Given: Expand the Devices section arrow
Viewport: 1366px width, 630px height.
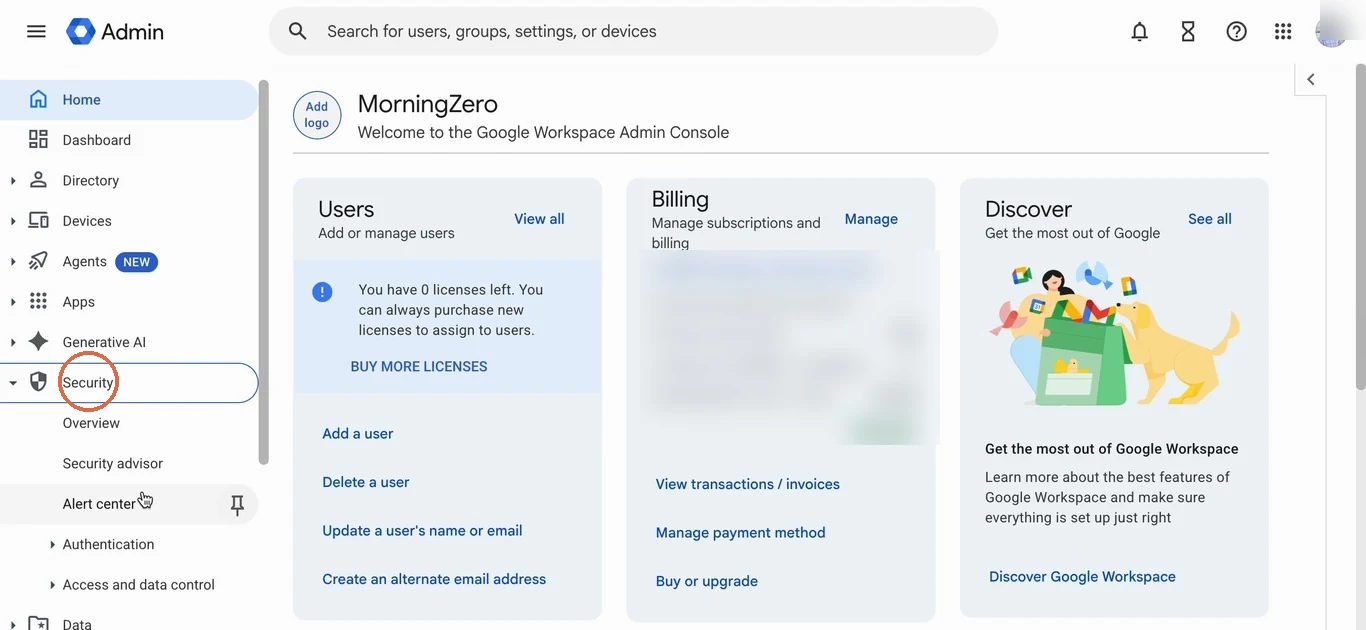Looking at the screenshot, I should pyautogui.click(x=13, y=221).
